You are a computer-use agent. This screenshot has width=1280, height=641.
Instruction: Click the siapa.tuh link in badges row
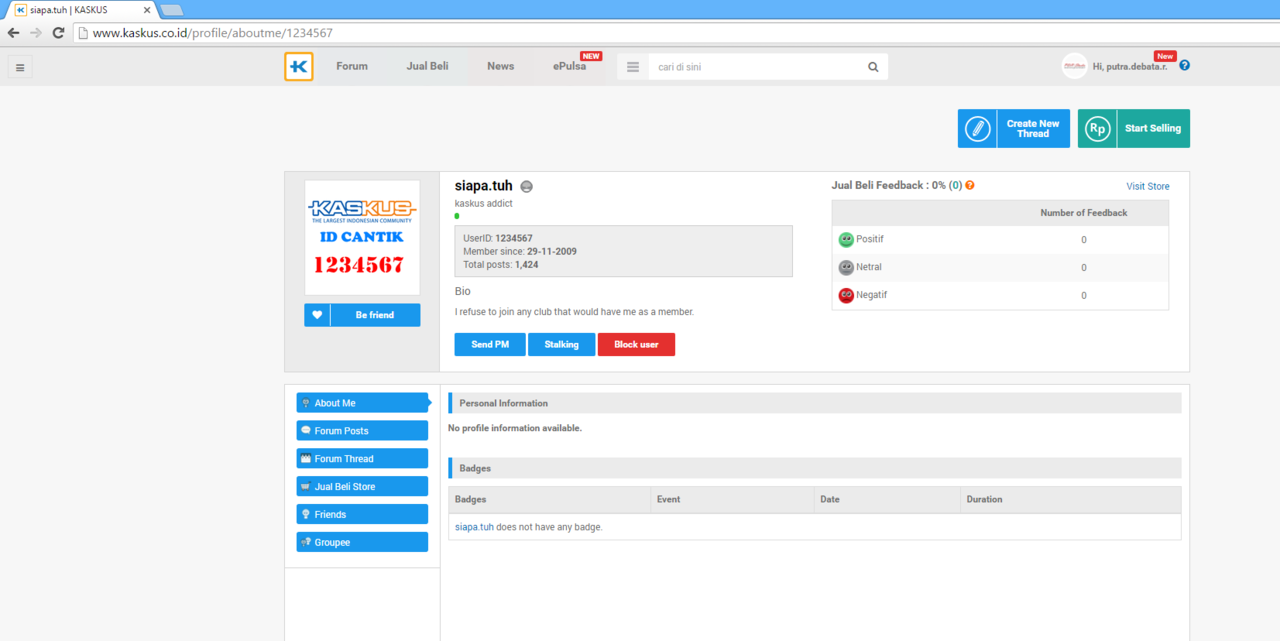coord(474,527)
